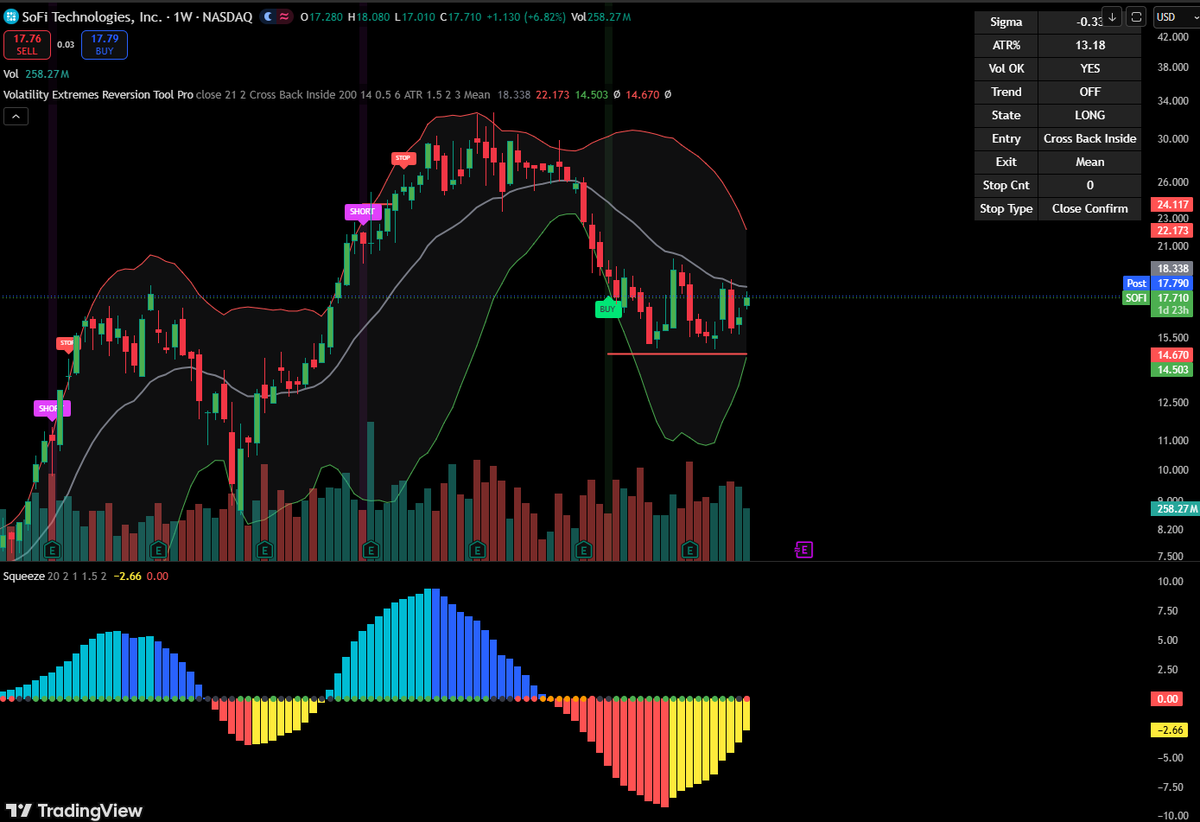Click the 10.00 Squeeze pane scale value

point(1171,581)
